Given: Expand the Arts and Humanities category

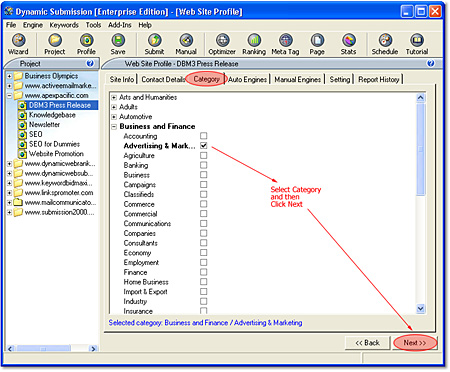Looking at the screenshot, I should pyautogui.click(x=114, y=98).
